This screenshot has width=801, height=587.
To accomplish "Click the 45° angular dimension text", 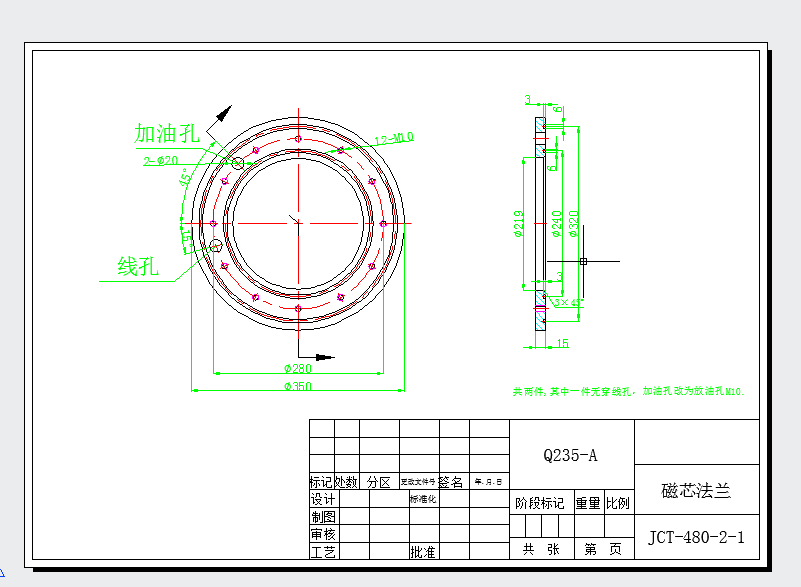I will (186, 176).
